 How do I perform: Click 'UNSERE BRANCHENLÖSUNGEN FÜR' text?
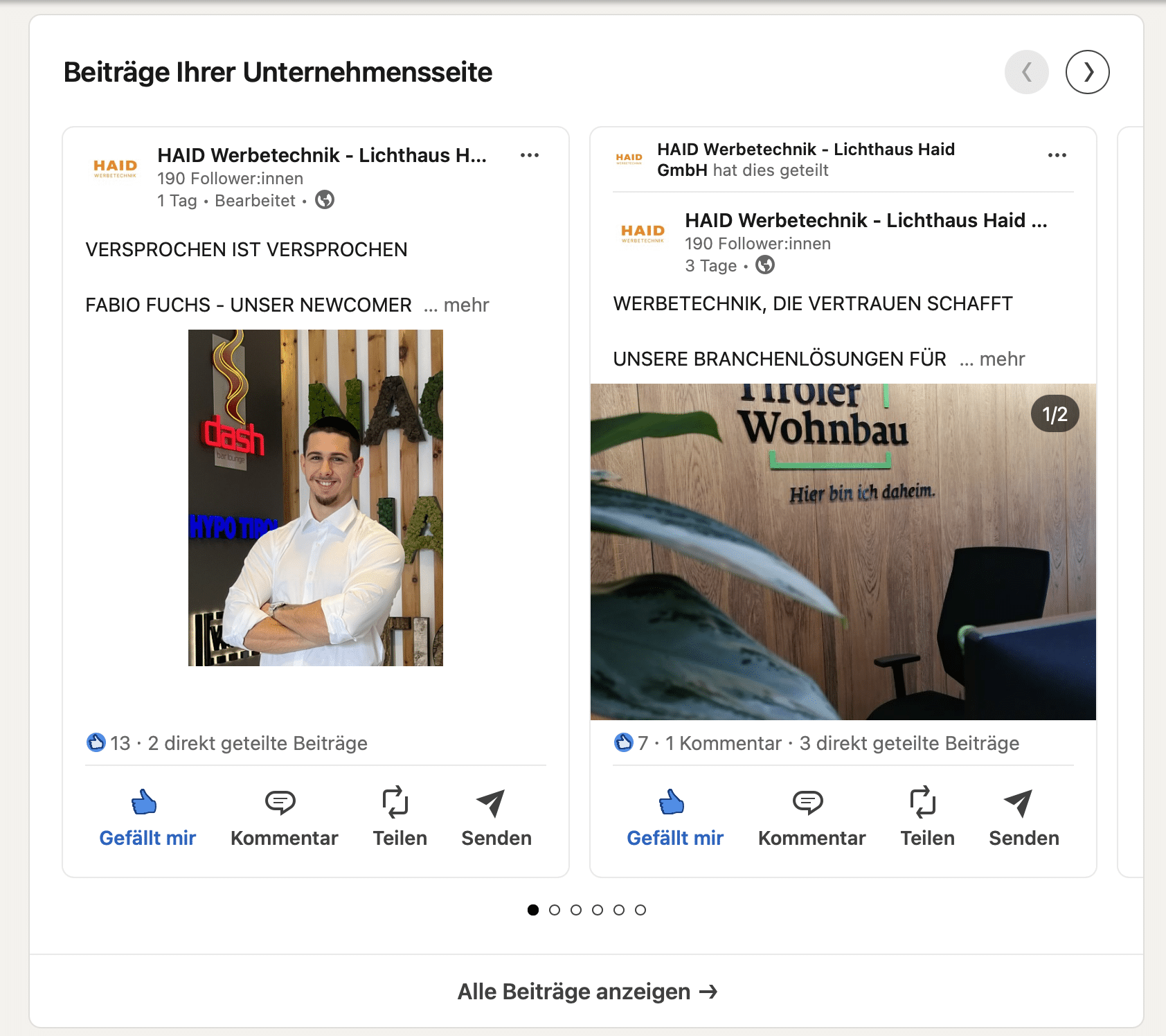[780, 359]
